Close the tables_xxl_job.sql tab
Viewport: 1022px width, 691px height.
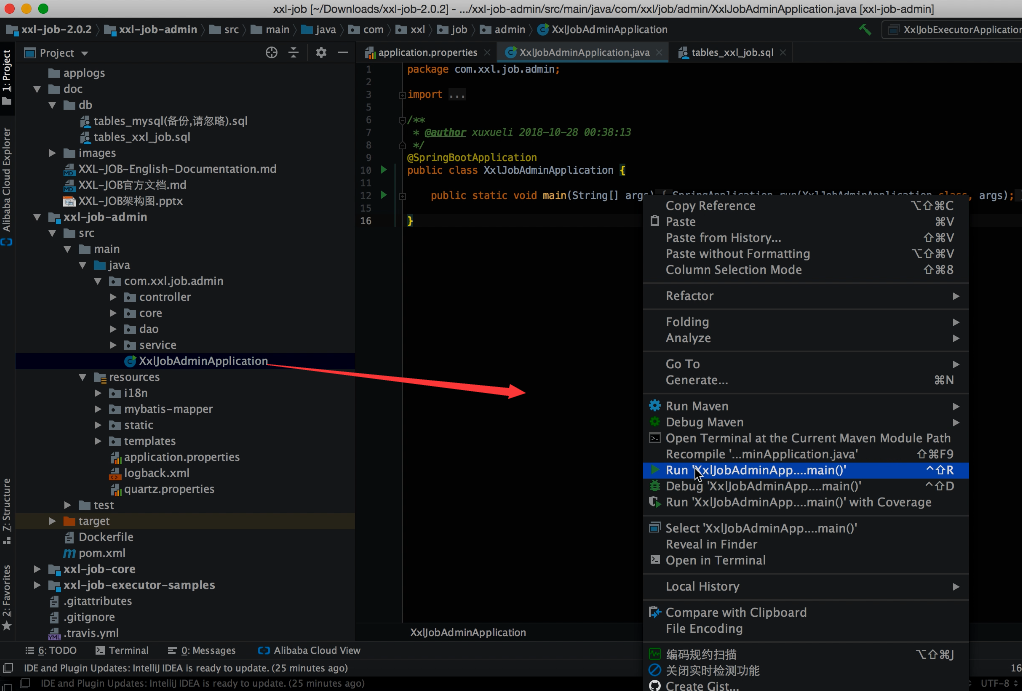pyautogui.click(x=783, y=53)
